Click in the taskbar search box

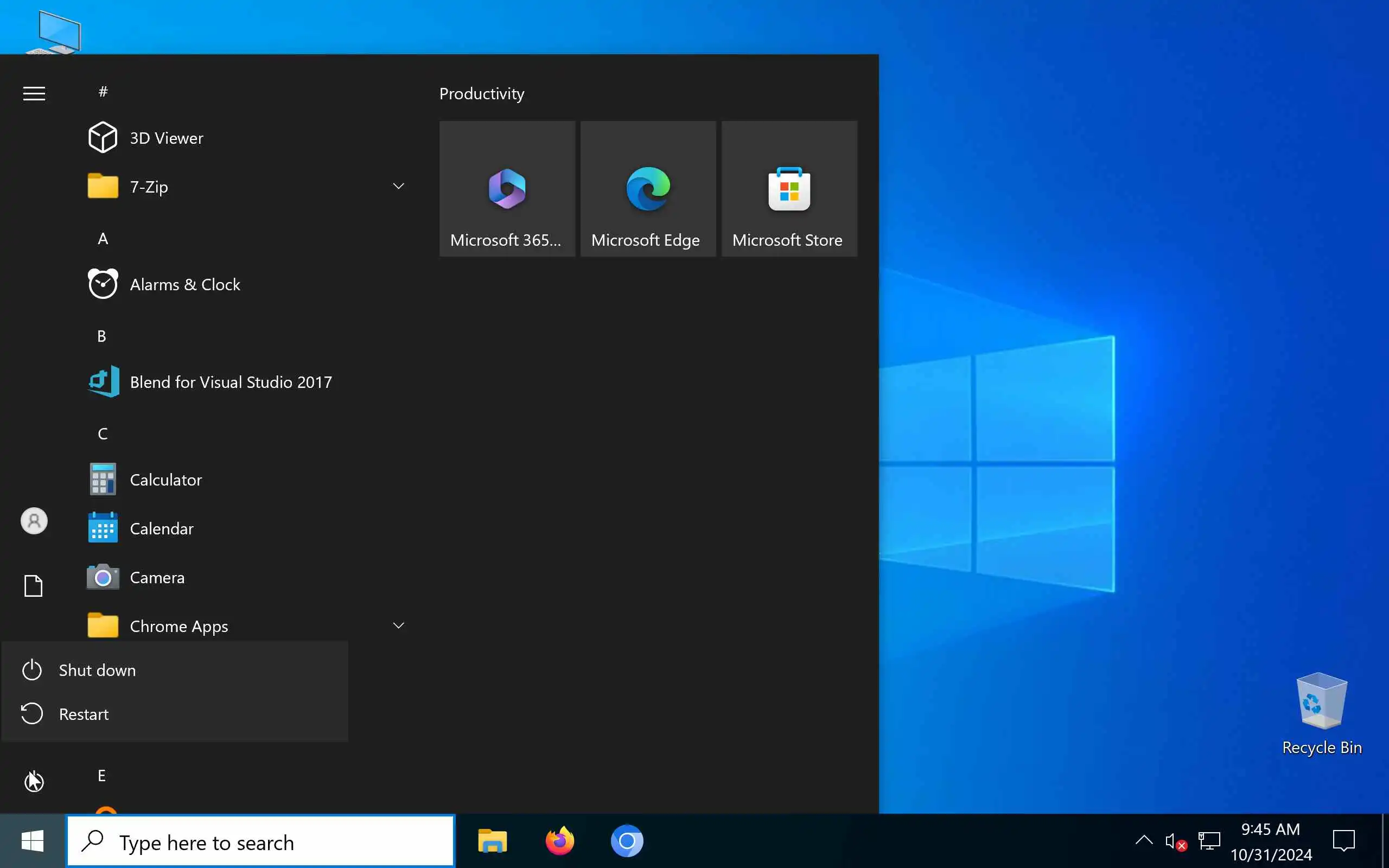[260, 841]
